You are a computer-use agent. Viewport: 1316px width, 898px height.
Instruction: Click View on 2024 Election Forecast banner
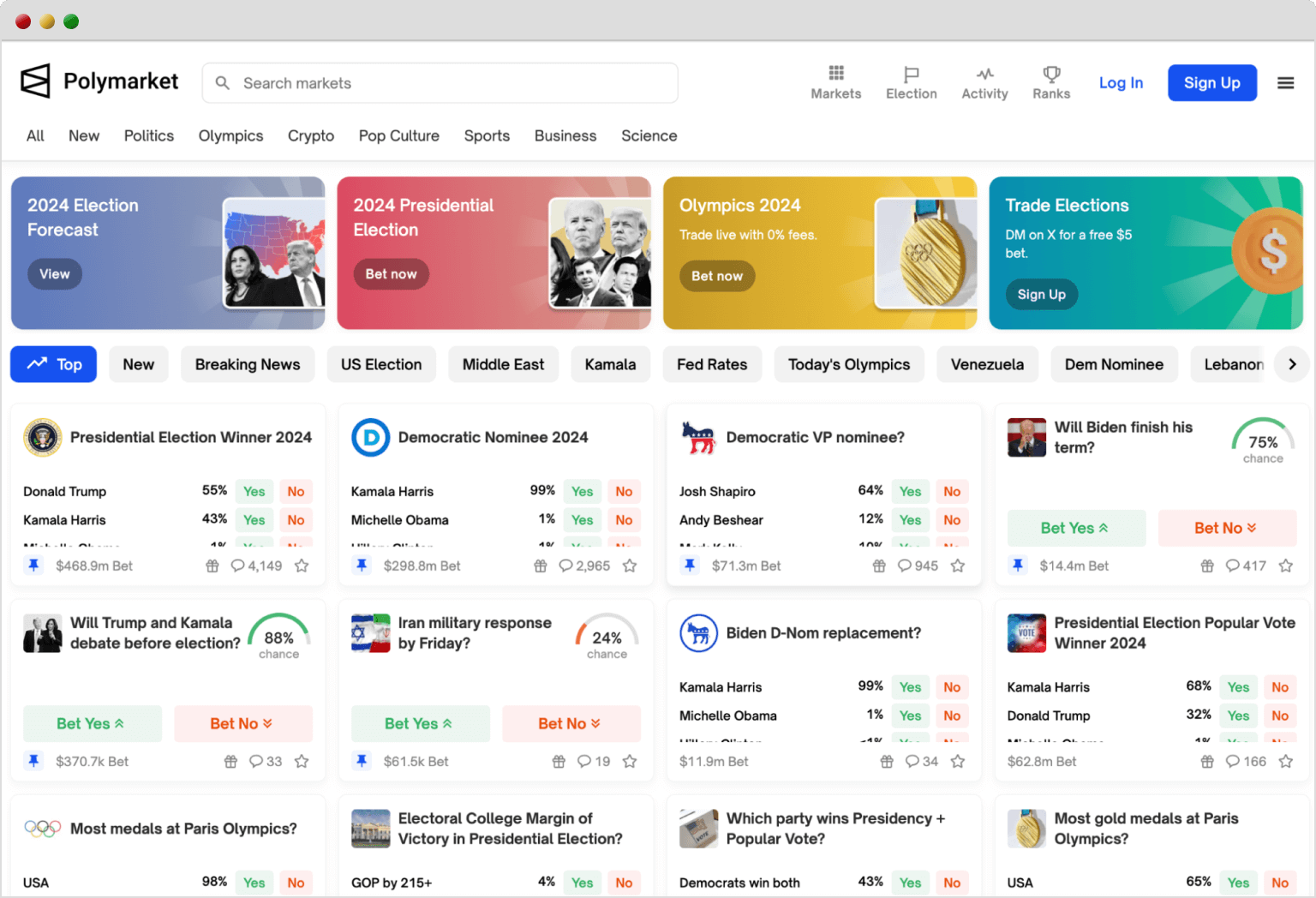point(55,274)
